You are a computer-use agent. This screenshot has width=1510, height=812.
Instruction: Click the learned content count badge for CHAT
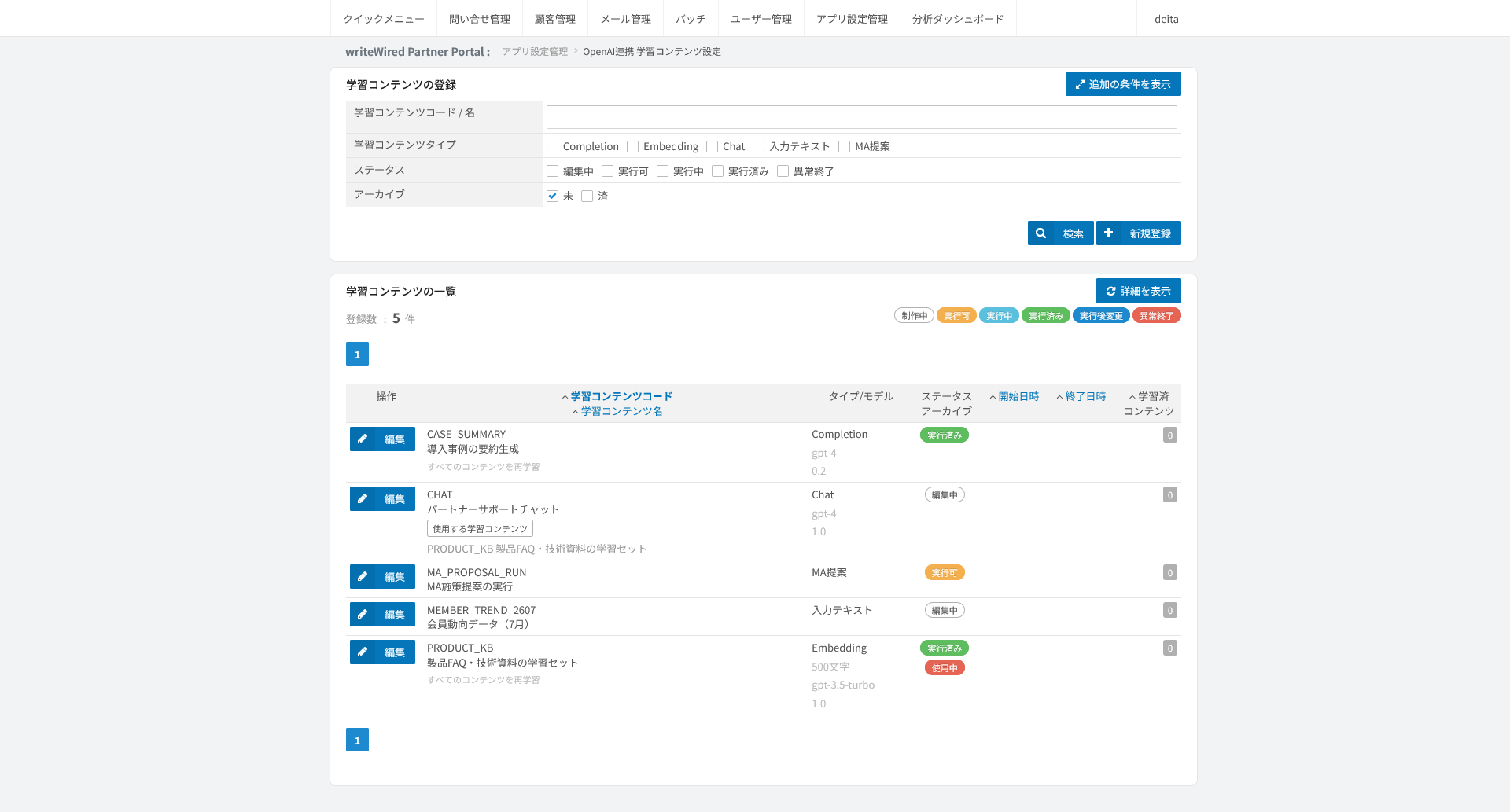click(1170, 494)
